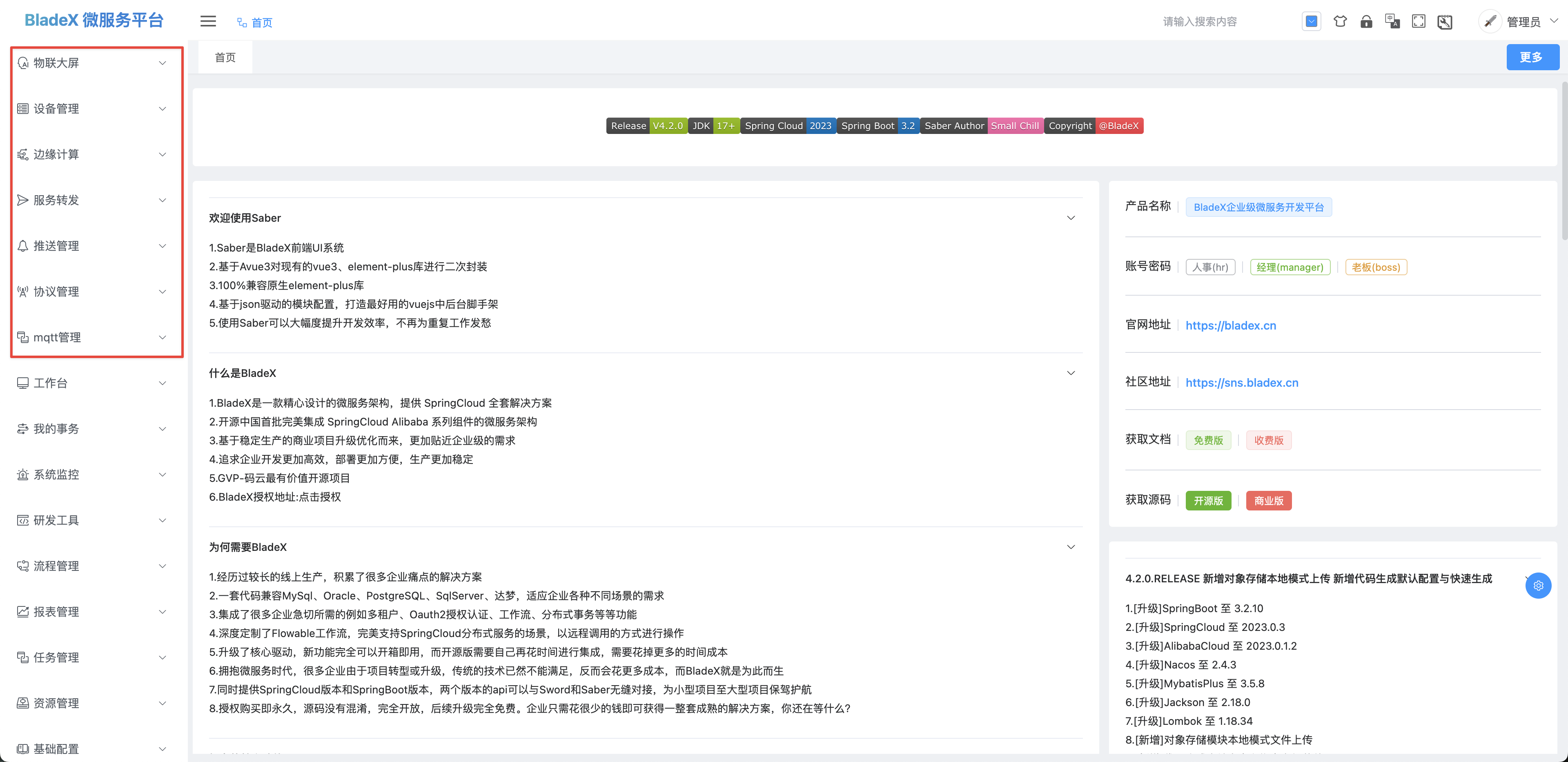The height and width of the screenshot is (762, 1568).
Task: Click the 边缘计算 menu icon
Action: [x=22, y=154]
